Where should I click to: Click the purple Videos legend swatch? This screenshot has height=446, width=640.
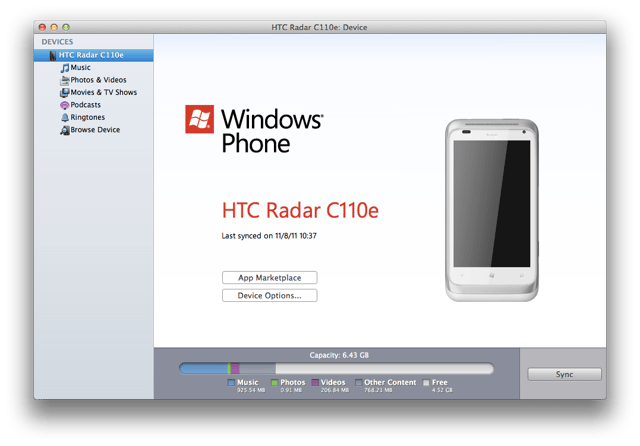pos(315,383)
